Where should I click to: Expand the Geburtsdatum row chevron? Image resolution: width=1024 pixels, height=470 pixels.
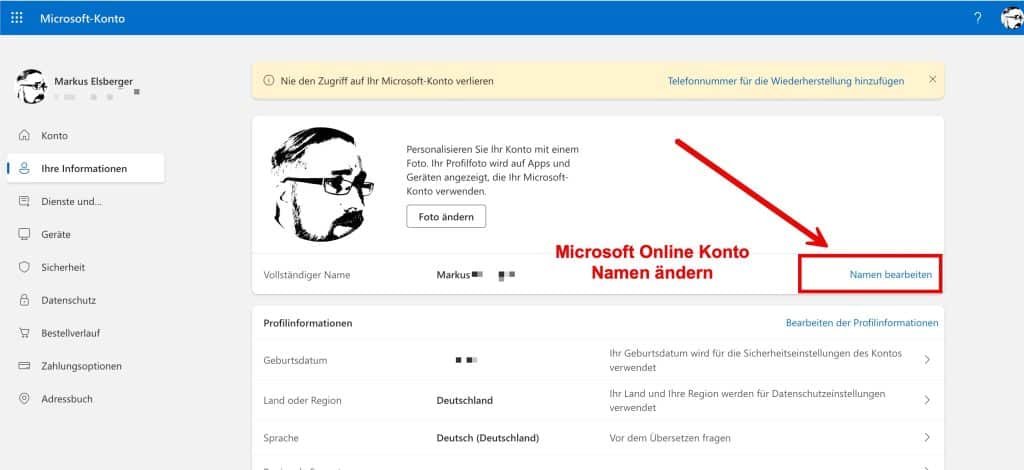[927, 360]
